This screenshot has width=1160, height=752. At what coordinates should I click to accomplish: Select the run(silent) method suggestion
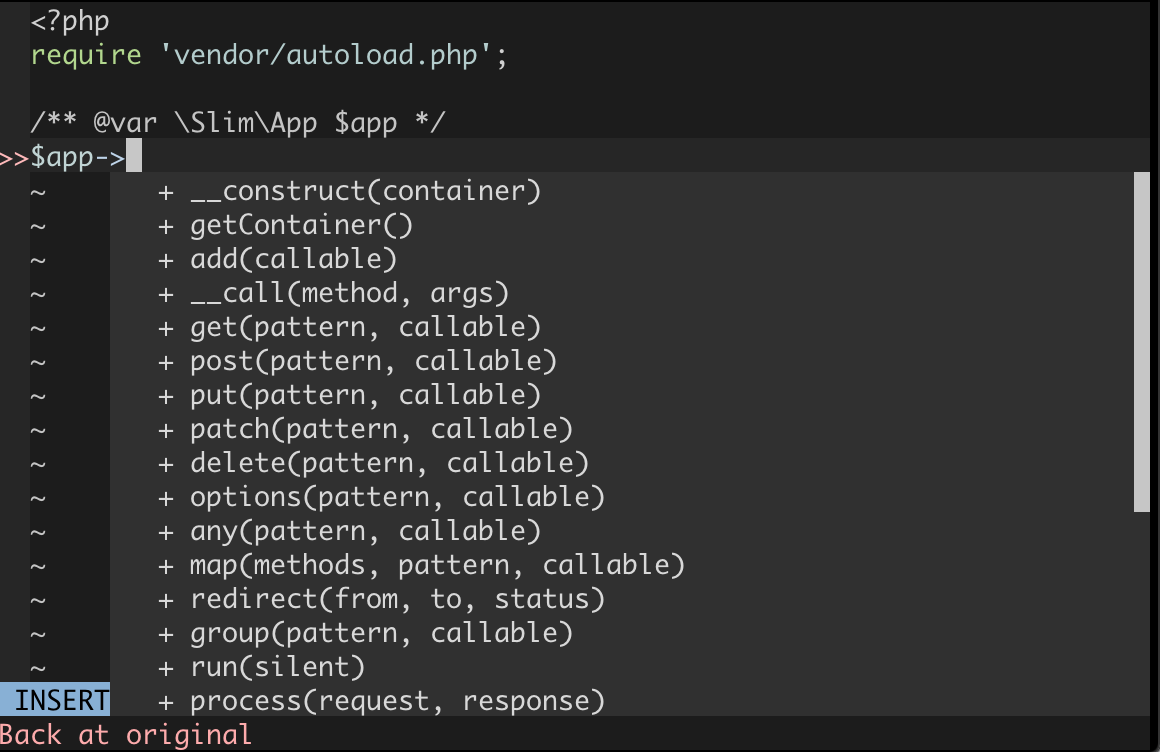pyautogui.click(x=276, y=666)
